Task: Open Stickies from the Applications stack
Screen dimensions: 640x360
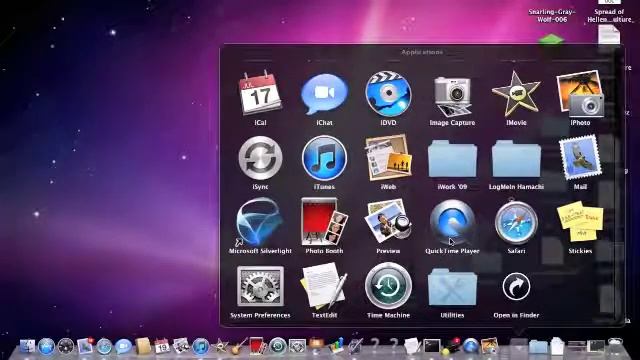Action: click(x=580, y=221)
